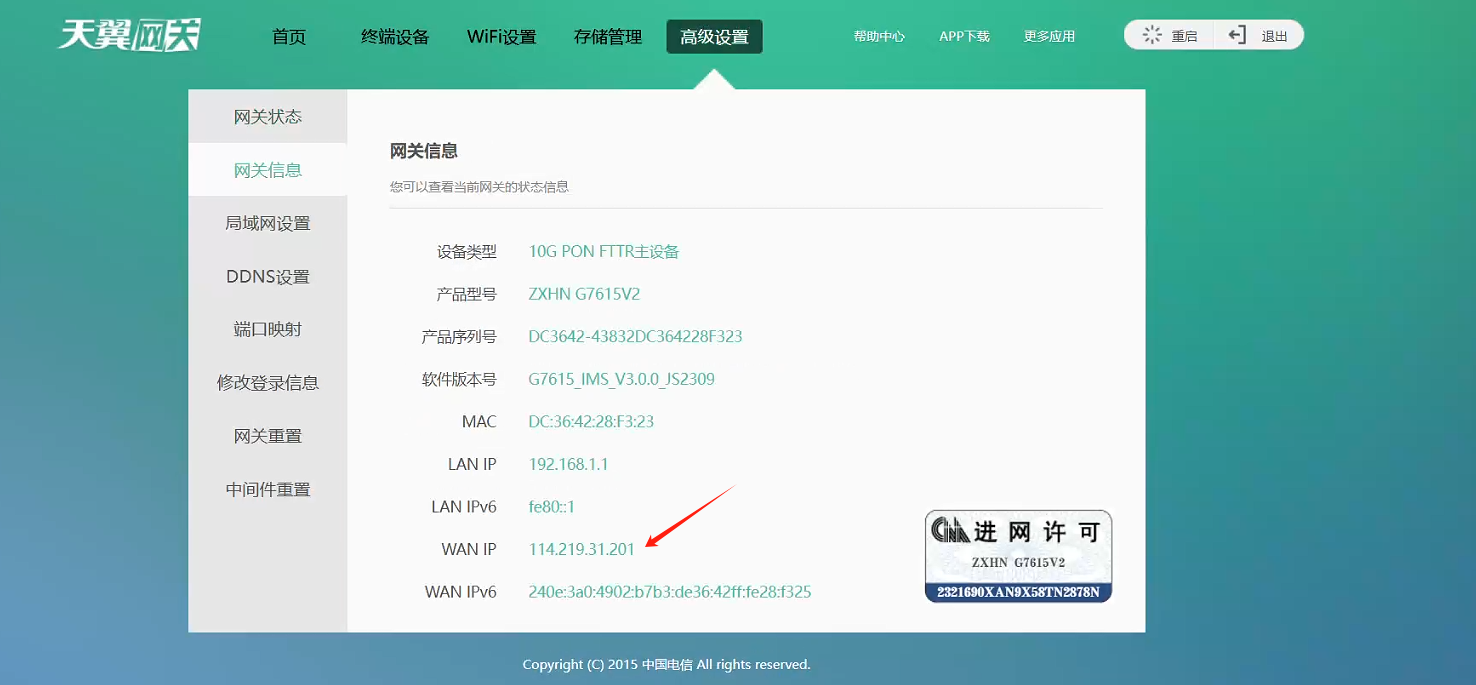Go to 存储管理 tab

[x=608, y=37]
